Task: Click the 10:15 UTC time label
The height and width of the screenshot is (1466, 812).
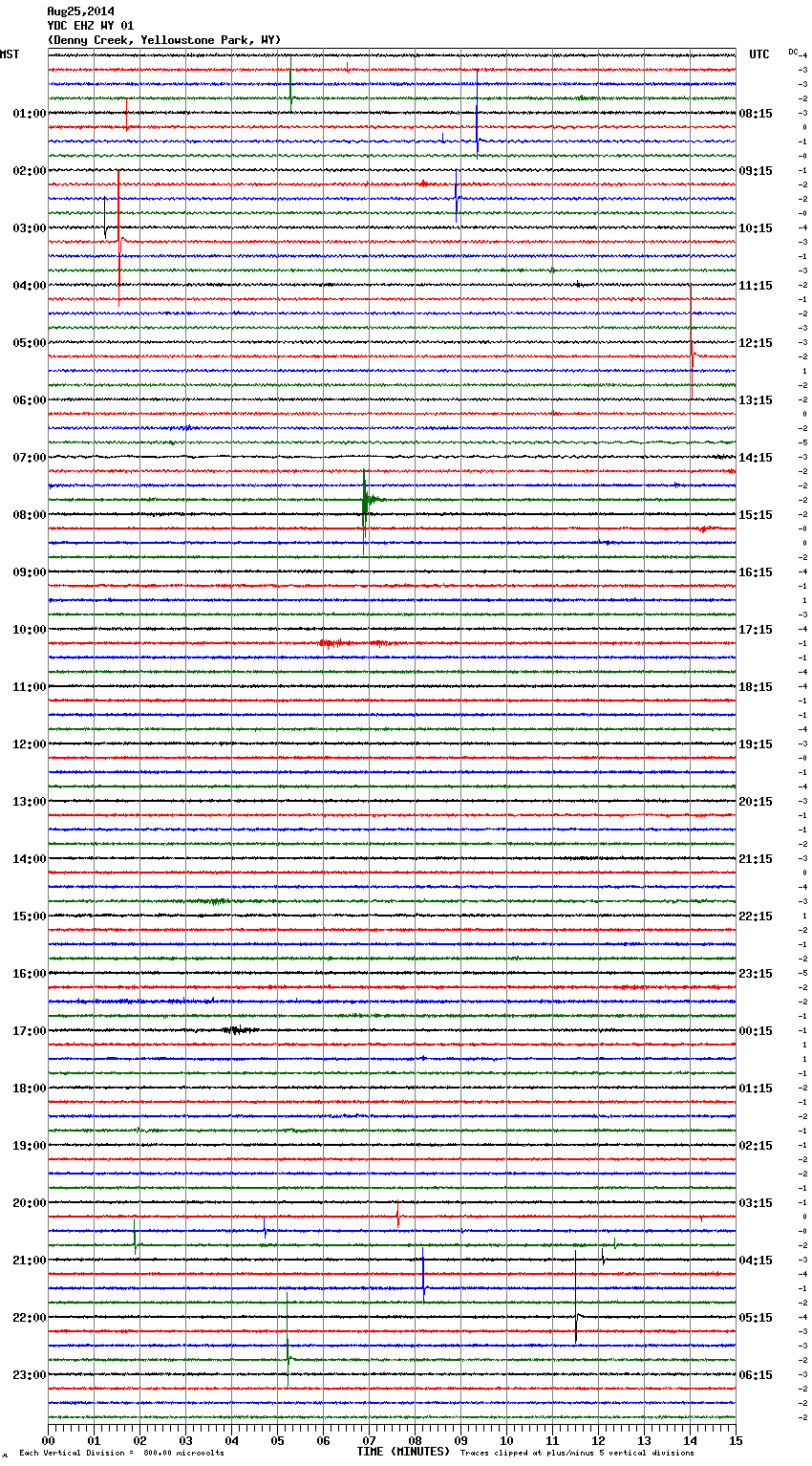Action: pyautogui.click(x=756, y=228)
